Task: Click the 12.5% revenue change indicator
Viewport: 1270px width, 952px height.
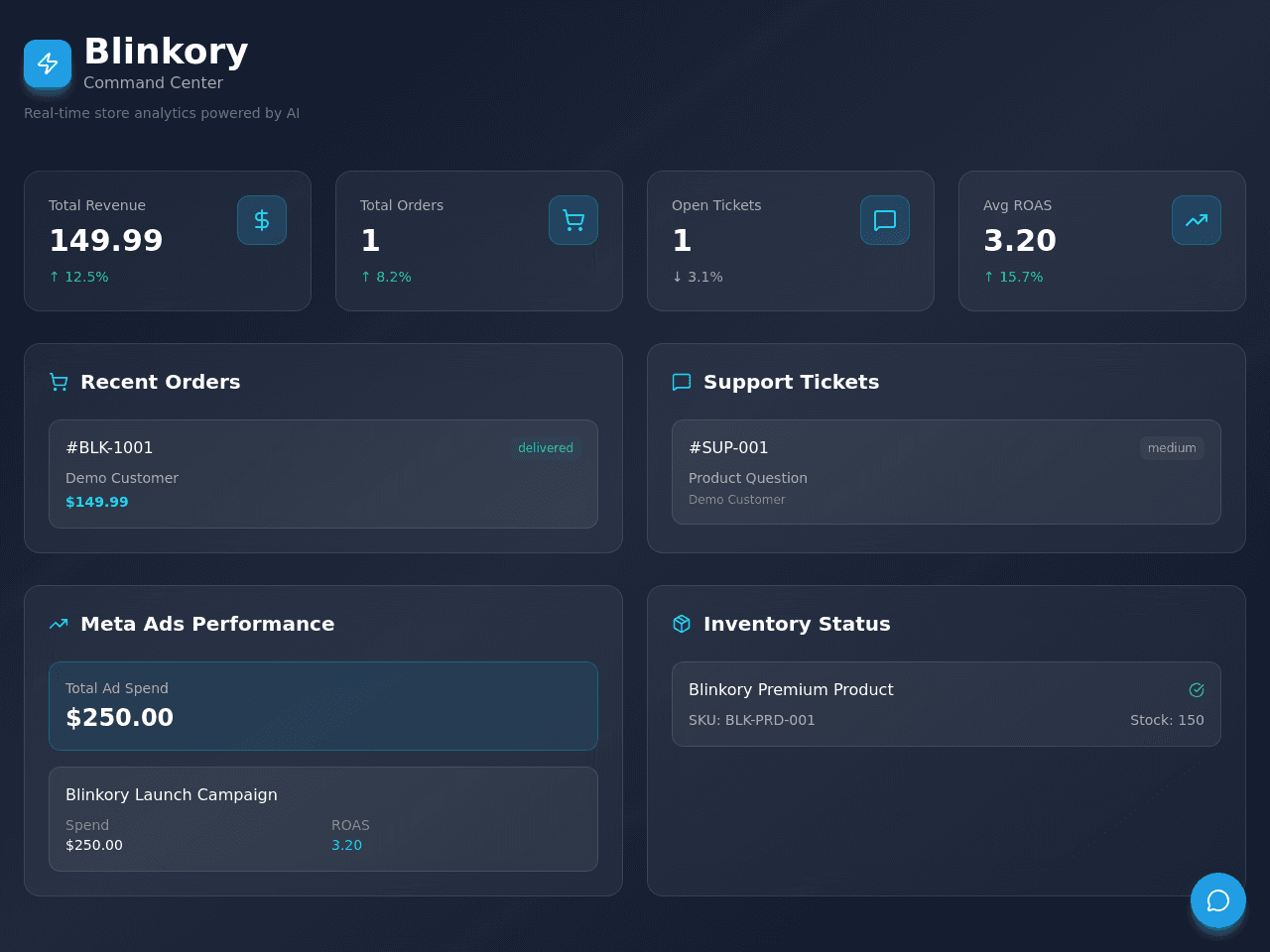Action: [78, 277]
